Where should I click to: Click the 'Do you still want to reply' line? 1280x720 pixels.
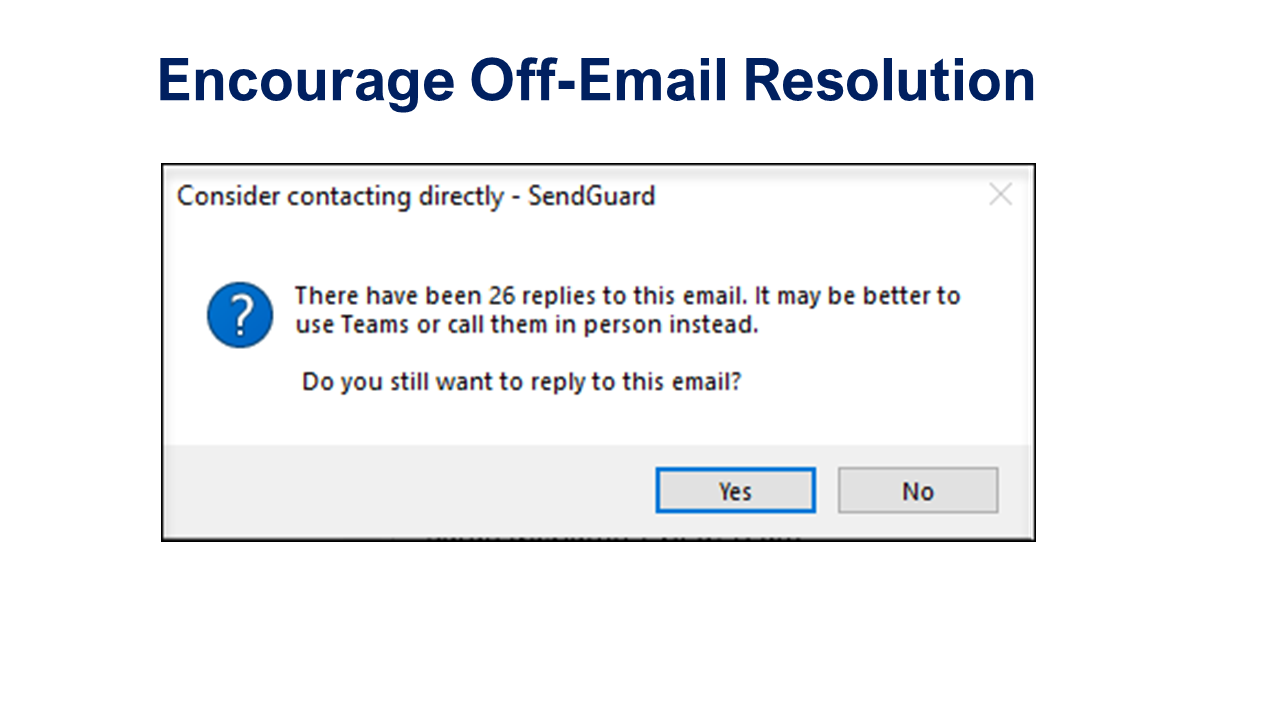pos(520,381)
